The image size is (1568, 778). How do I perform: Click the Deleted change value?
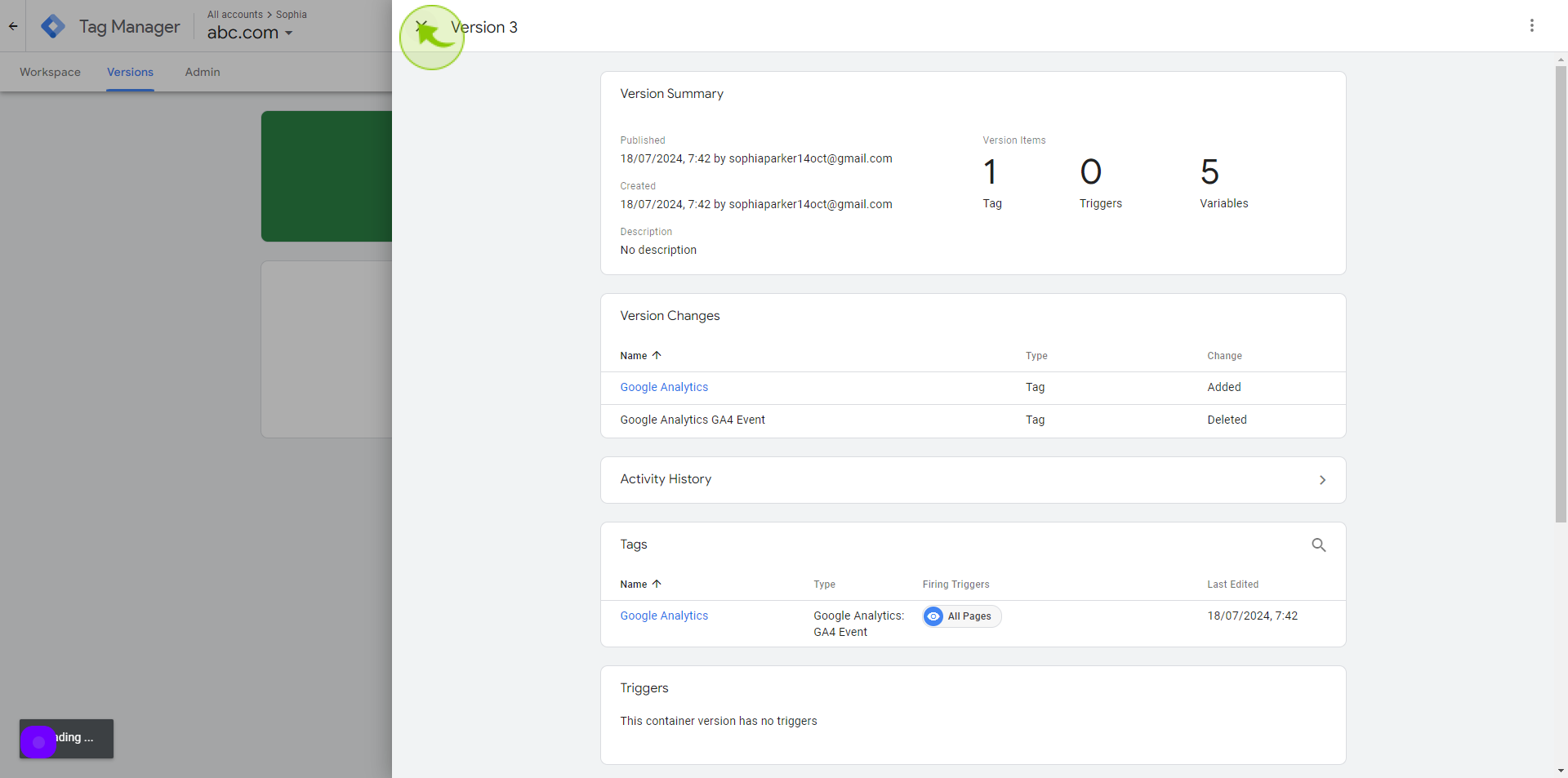[1227, 420]
